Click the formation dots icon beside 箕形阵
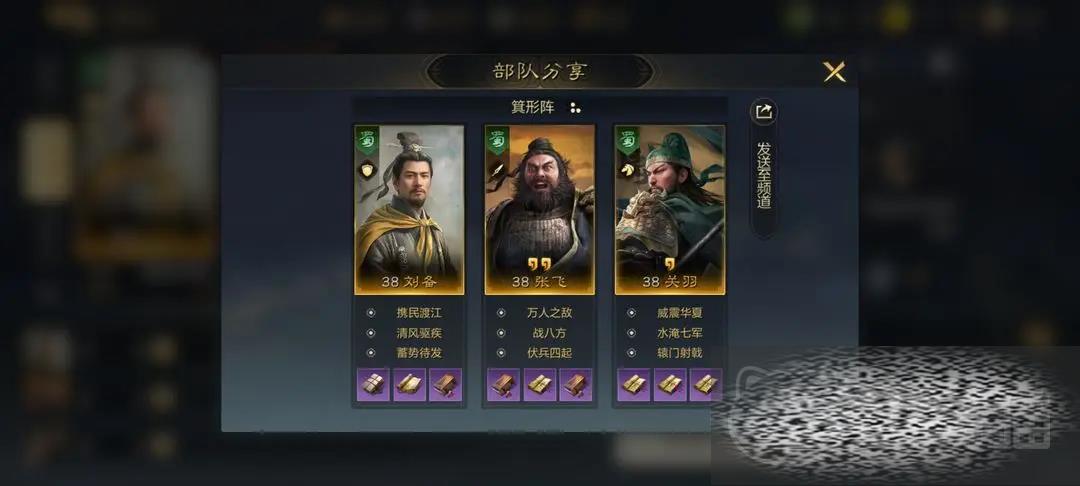The width and height of the screenshot is (1080, 486). coord(575,107)
